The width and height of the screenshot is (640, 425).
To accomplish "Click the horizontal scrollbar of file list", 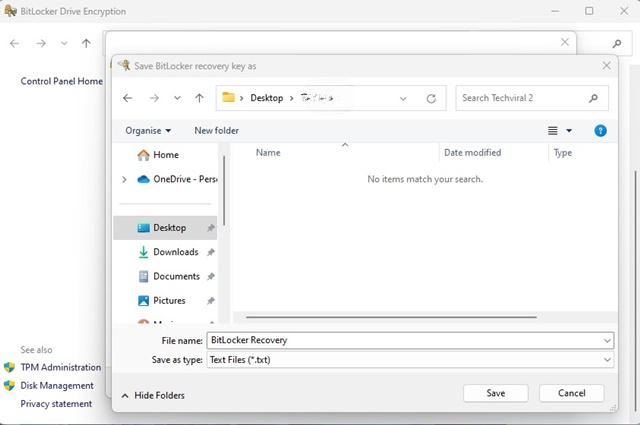I will coord(391,317).
